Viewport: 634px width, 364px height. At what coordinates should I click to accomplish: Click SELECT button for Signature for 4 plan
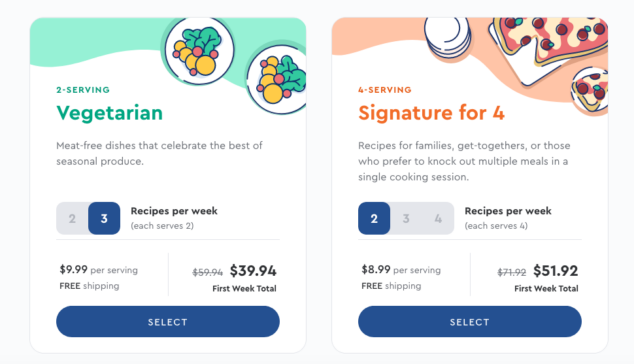(x=470, y=322)
